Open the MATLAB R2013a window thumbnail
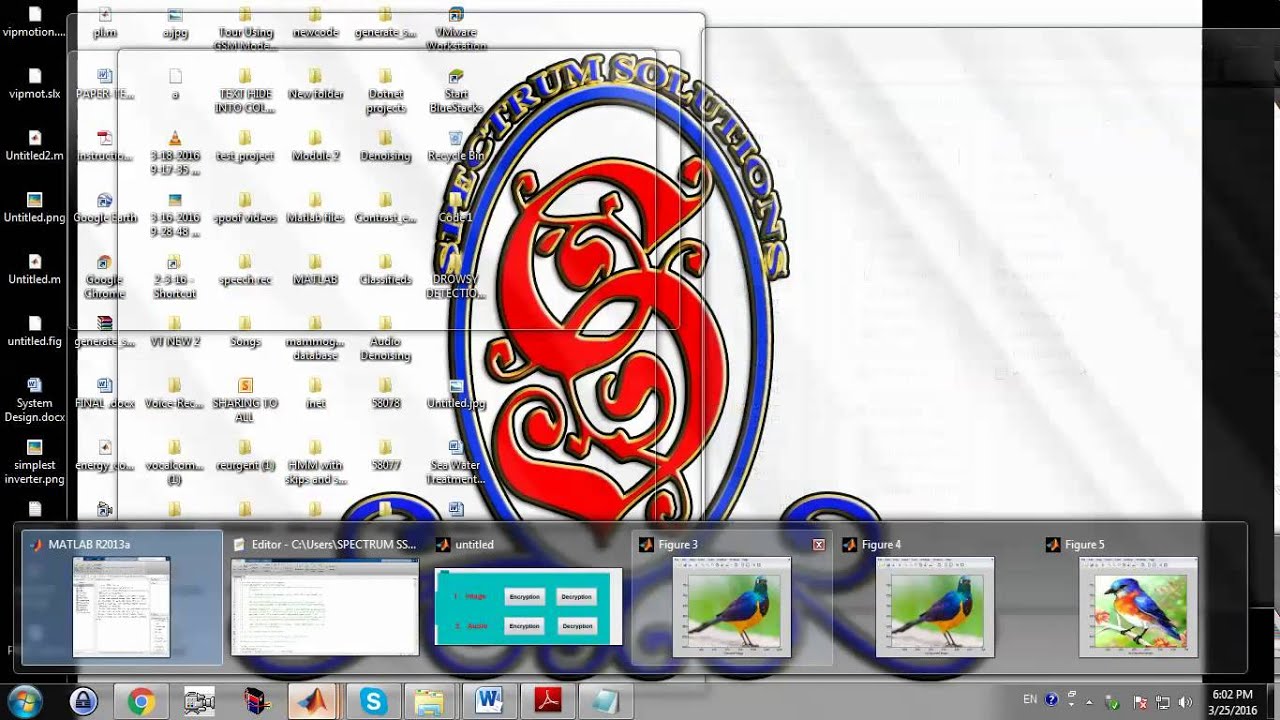The height and width of the screenshot is (720, 1280). coord(122,598)
